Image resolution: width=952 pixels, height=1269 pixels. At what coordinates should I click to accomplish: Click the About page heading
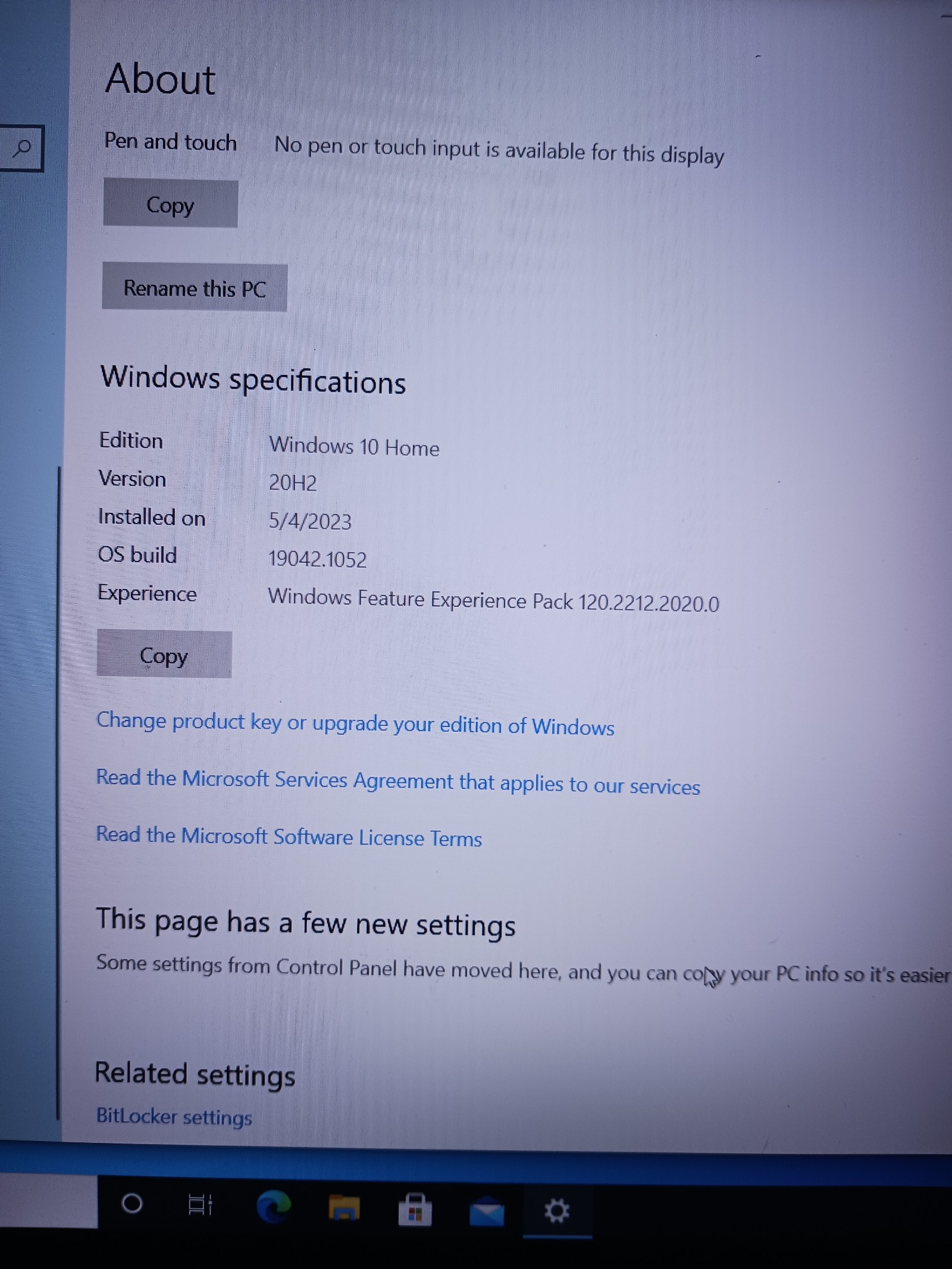[x=160, y=79]
